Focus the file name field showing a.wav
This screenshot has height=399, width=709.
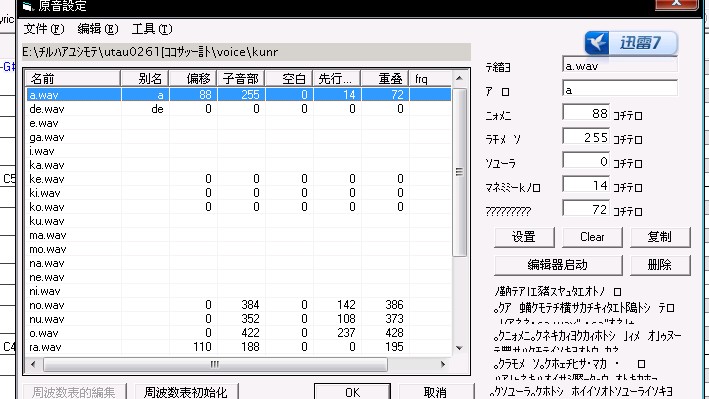[620, 66]
